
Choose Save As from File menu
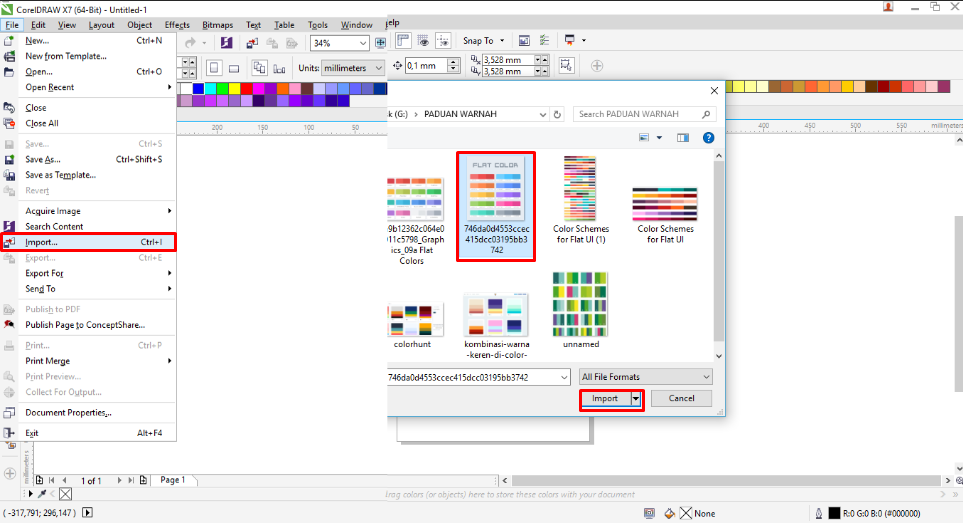(x=88, y=159)
